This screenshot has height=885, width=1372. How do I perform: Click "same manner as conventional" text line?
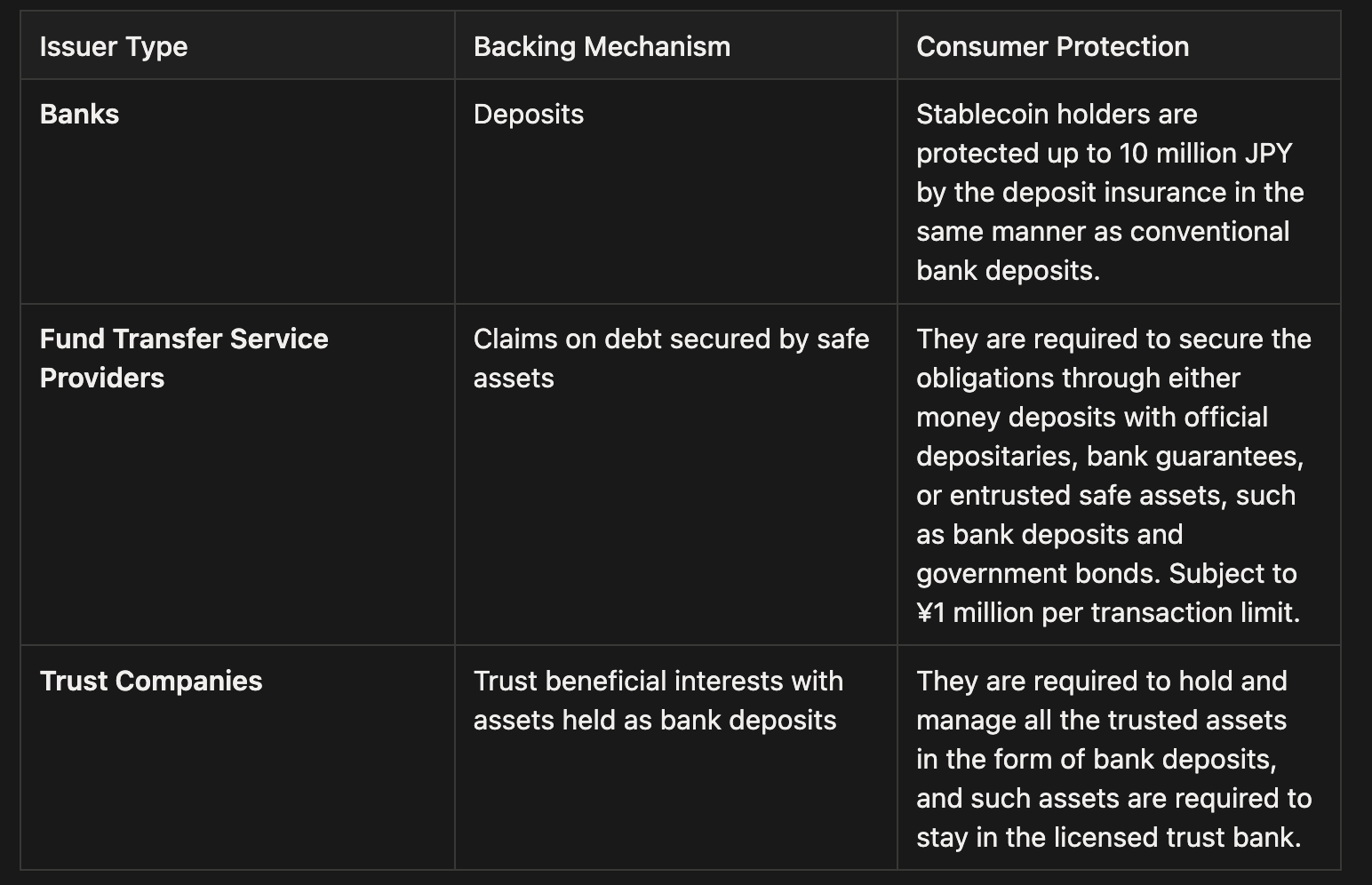[x=1102, y=231]
